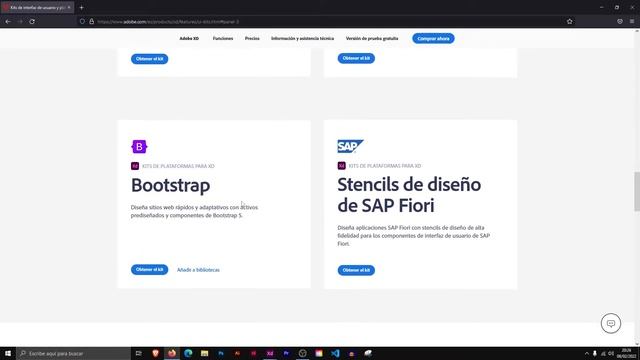
Task: Click the browser forward arrow
Action: tap(20, 21)
